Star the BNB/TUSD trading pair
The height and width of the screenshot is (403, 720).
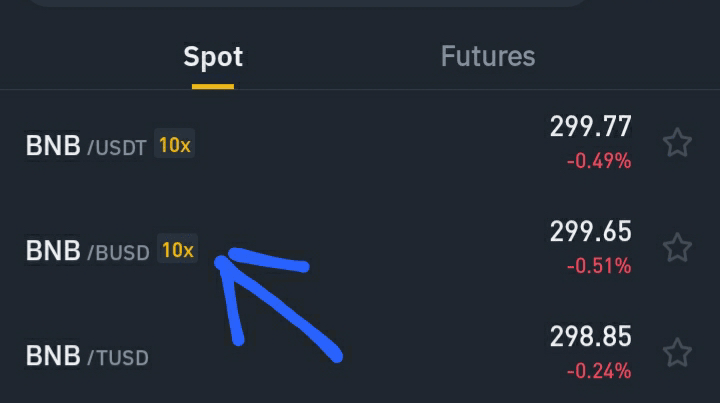pyautogui.click(x=677, y=352)
